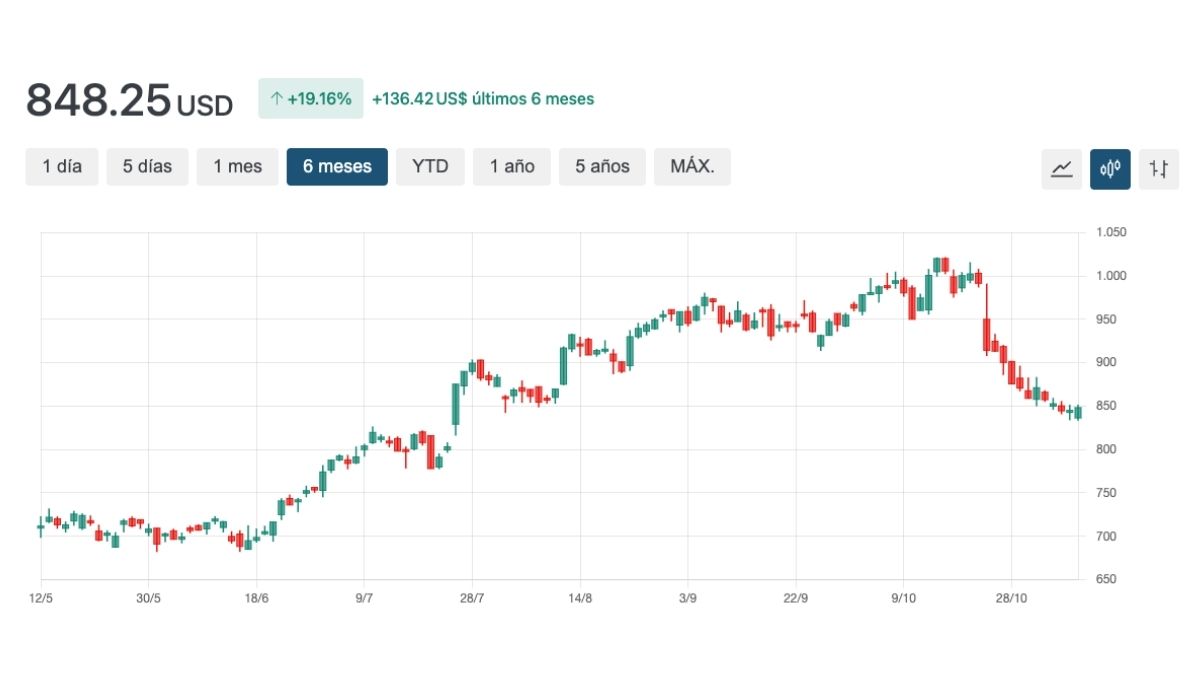Show maximum history with MÁX. button
Screen dimensions: 1200x675
tap(692, 167)
